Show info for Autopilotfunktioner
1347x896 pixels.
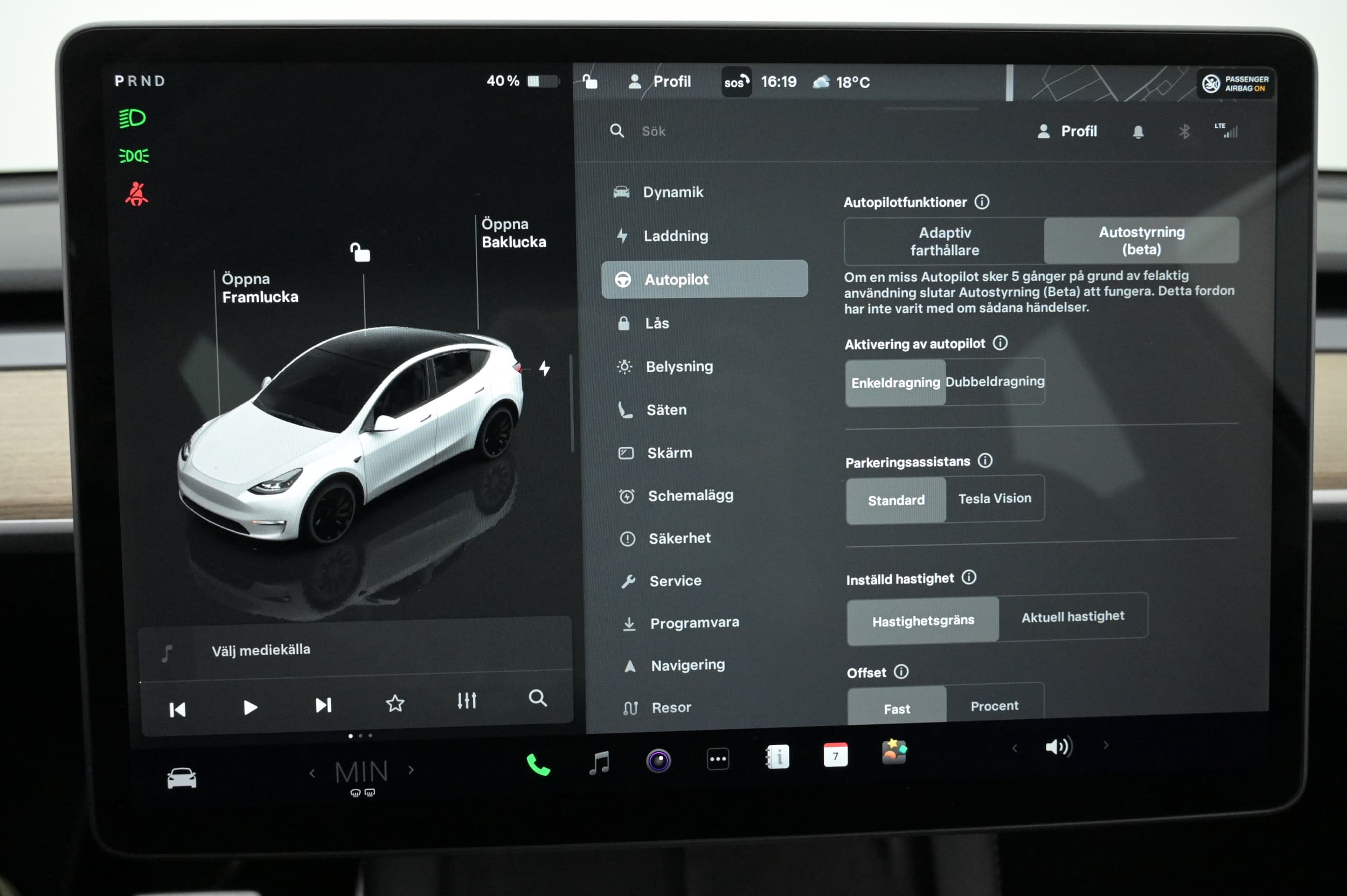(982, 202)
